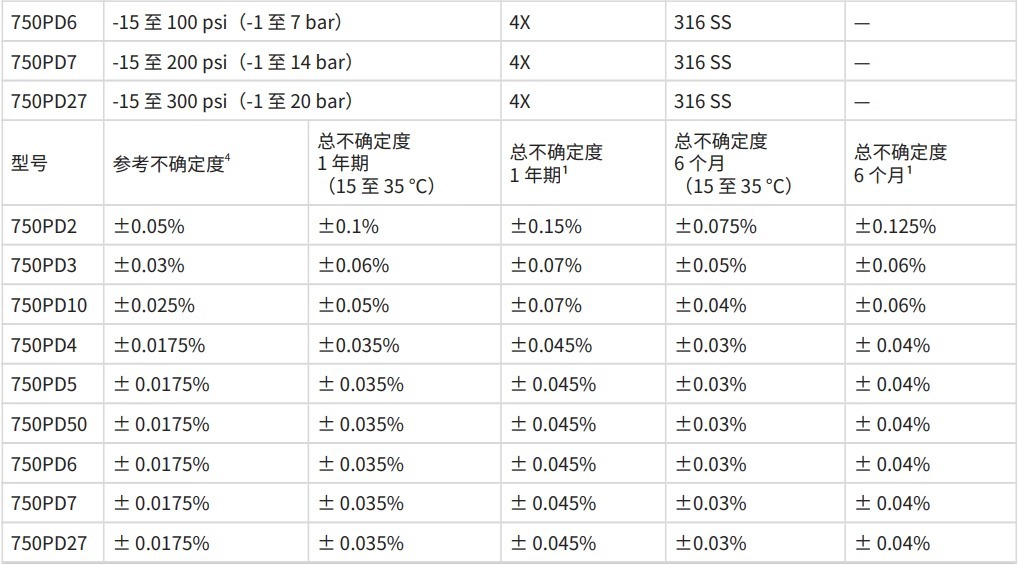Select the -15 至 200 psi range cell

coord(232,62)
